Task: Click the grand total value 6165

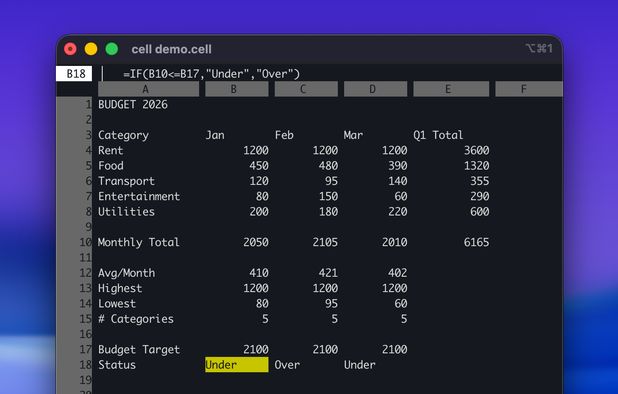Action: tap(477, 242)
